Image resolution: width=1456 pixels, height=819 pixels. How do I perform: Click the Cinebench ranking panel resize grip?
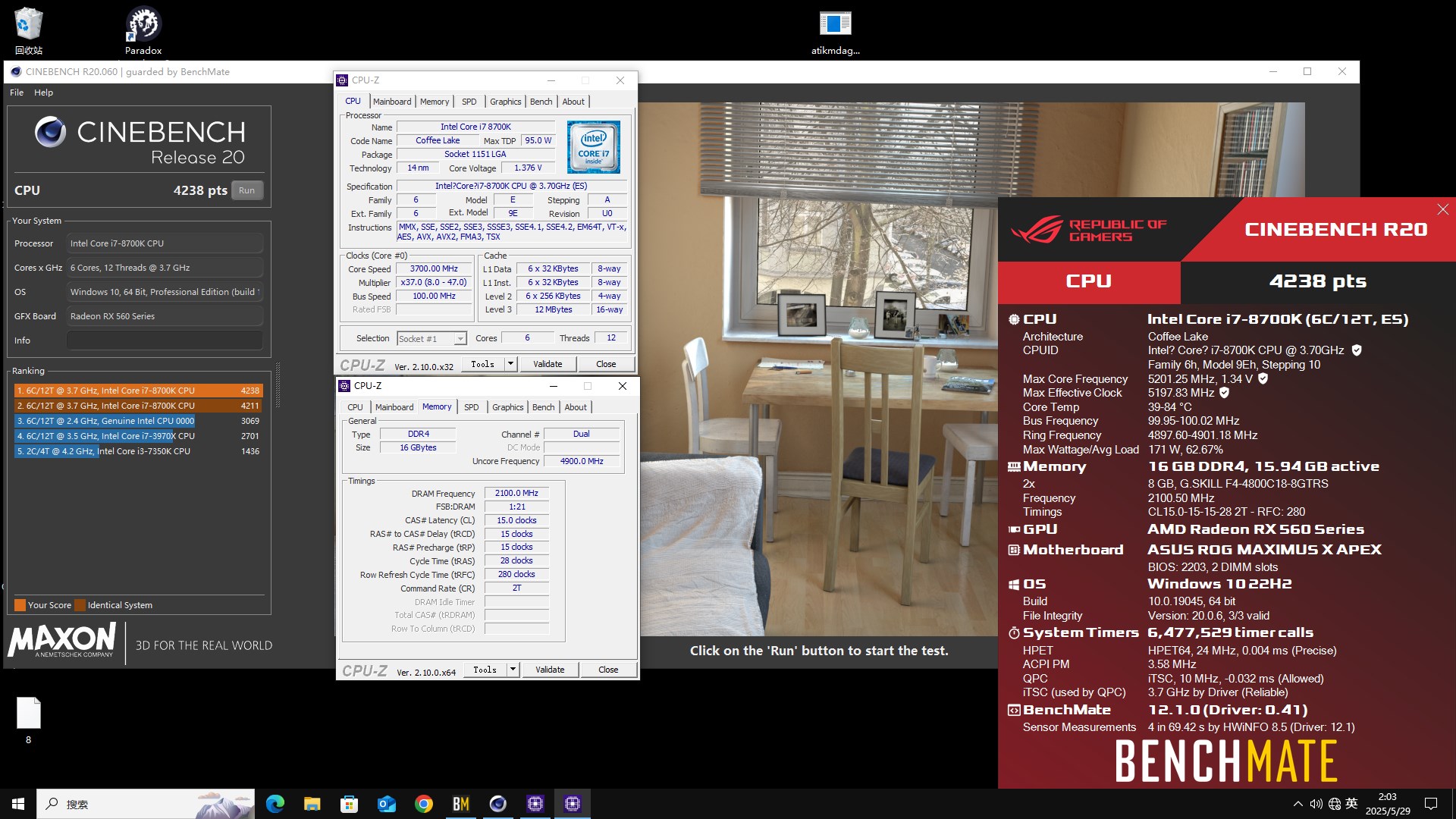click(278, 385)
